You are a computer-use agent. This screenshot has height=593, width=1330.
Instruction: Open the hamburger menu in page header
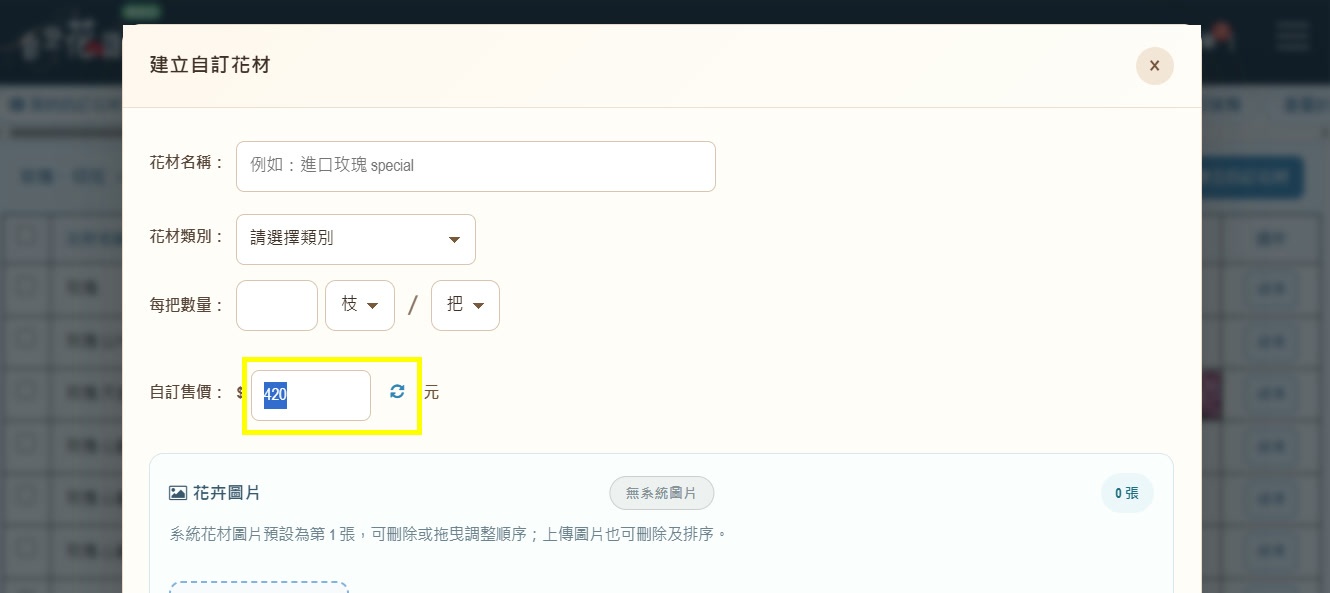(x=1292, y=36)
